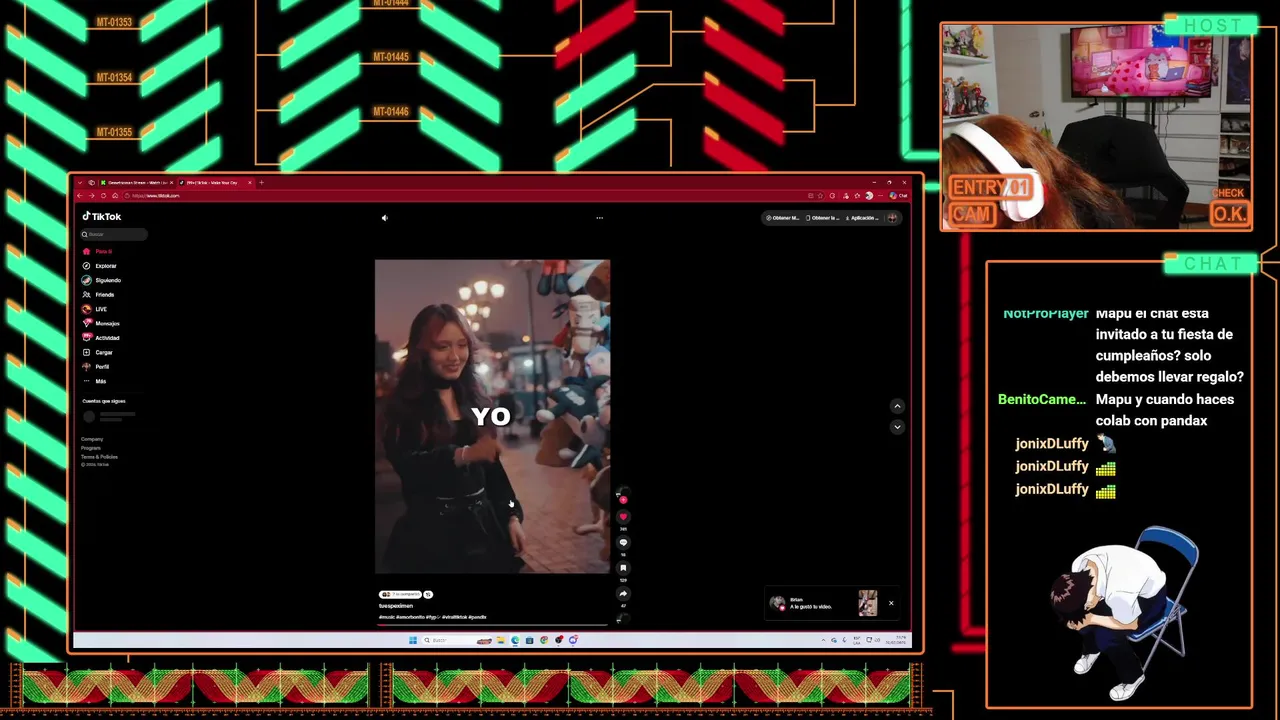This screenshot has height=720, width=1280.
Task: Open the video three-dot options menu
Action: point(599,218)
